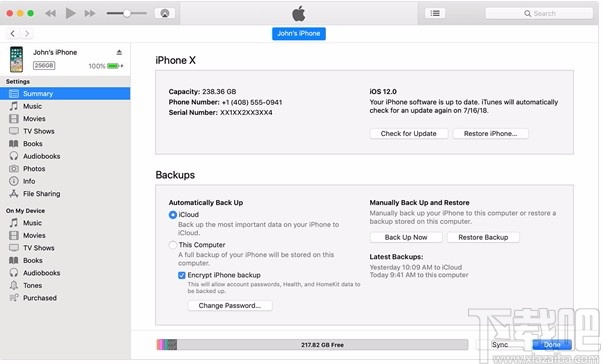Go back with the left chevron
This screenshot has height=364, width=603.
tap(13, 33)
